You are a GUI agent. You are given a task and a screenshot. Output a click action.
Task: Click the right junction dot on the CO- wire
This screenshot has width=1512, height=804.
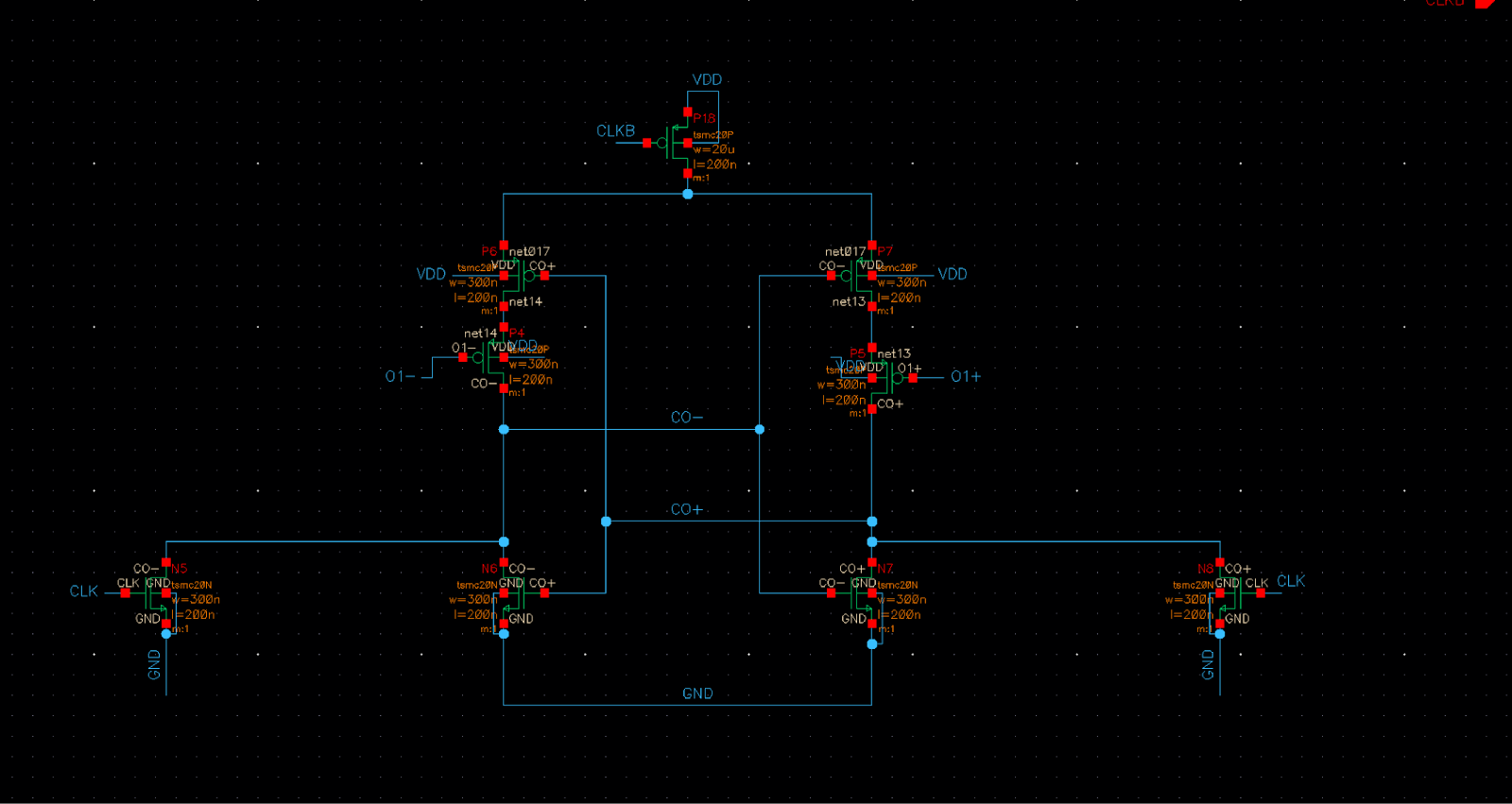pos(760,429)
